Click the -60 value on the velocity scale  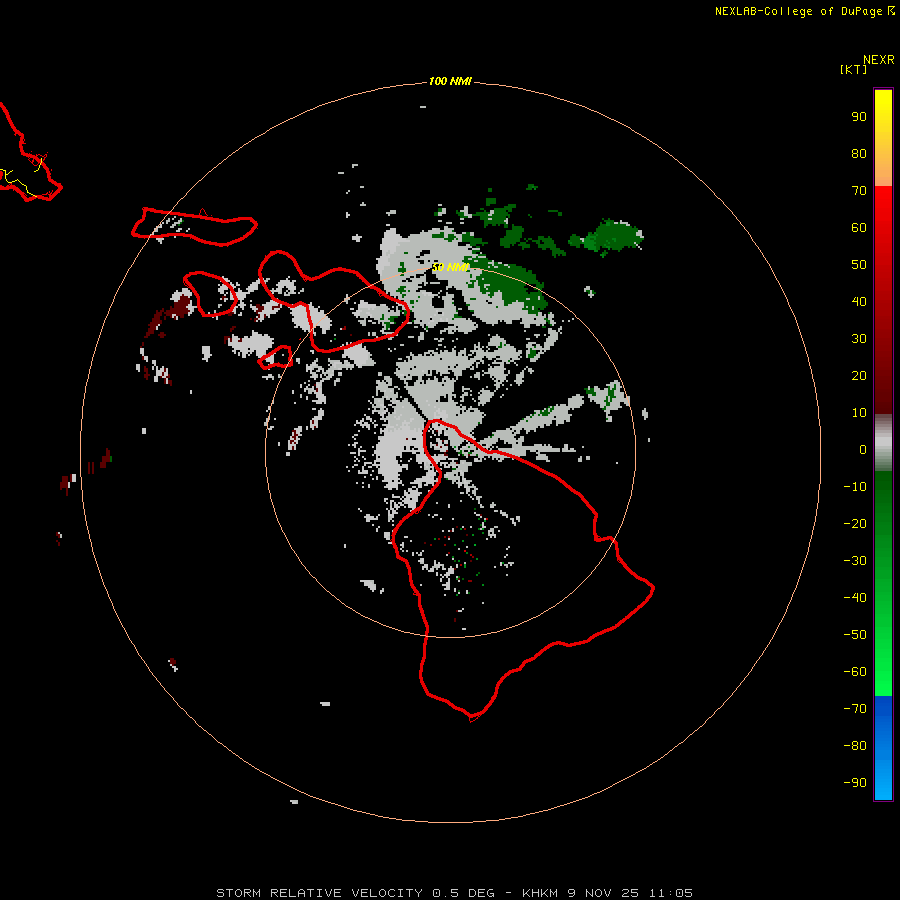coord(855,672)
